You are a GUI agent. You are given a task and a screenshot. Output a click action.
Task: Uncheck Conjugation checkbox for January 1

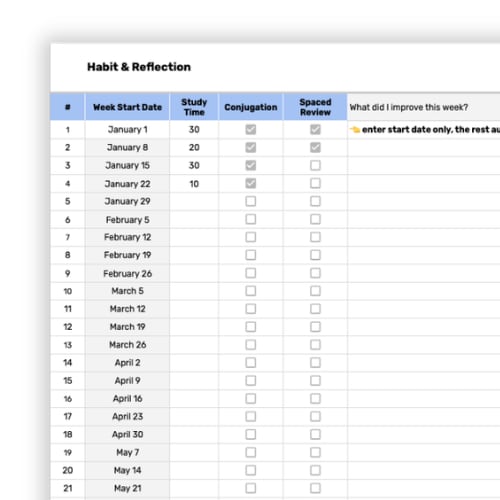point(251,129)
